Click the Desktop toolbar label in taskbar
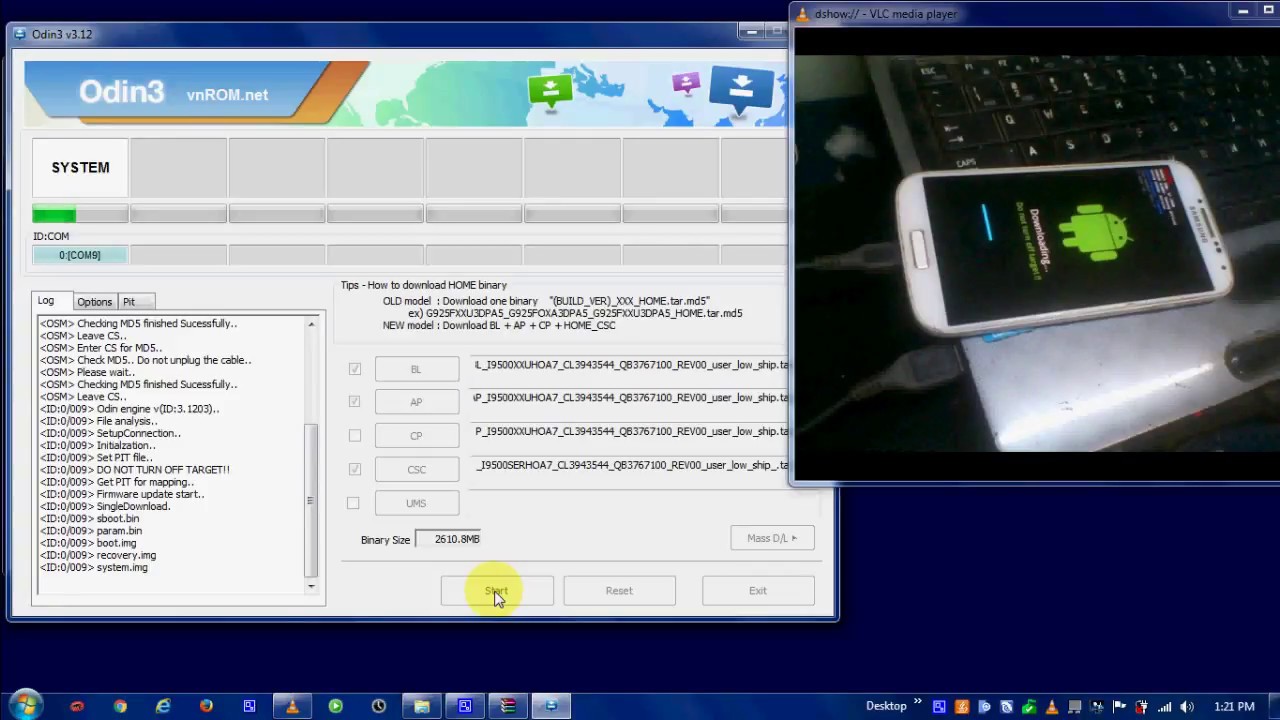The height and width of the screenshot is (720, 1280). click(886, 706)
